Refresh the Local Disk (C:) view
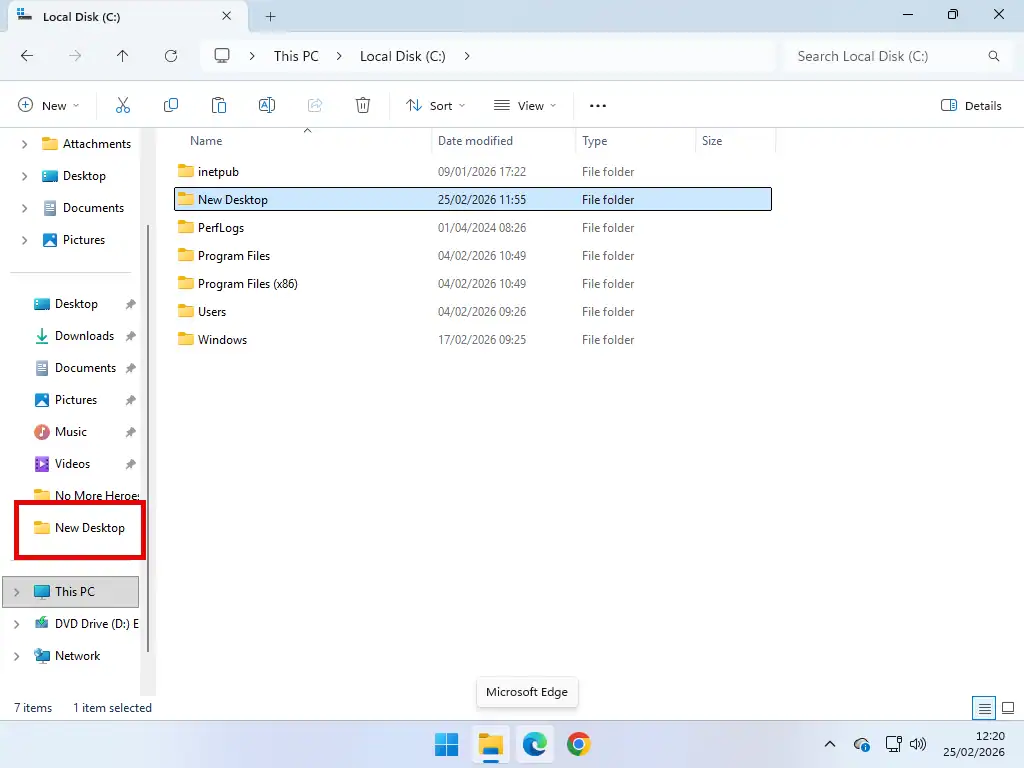1024x768 pixels. (170, 56)
